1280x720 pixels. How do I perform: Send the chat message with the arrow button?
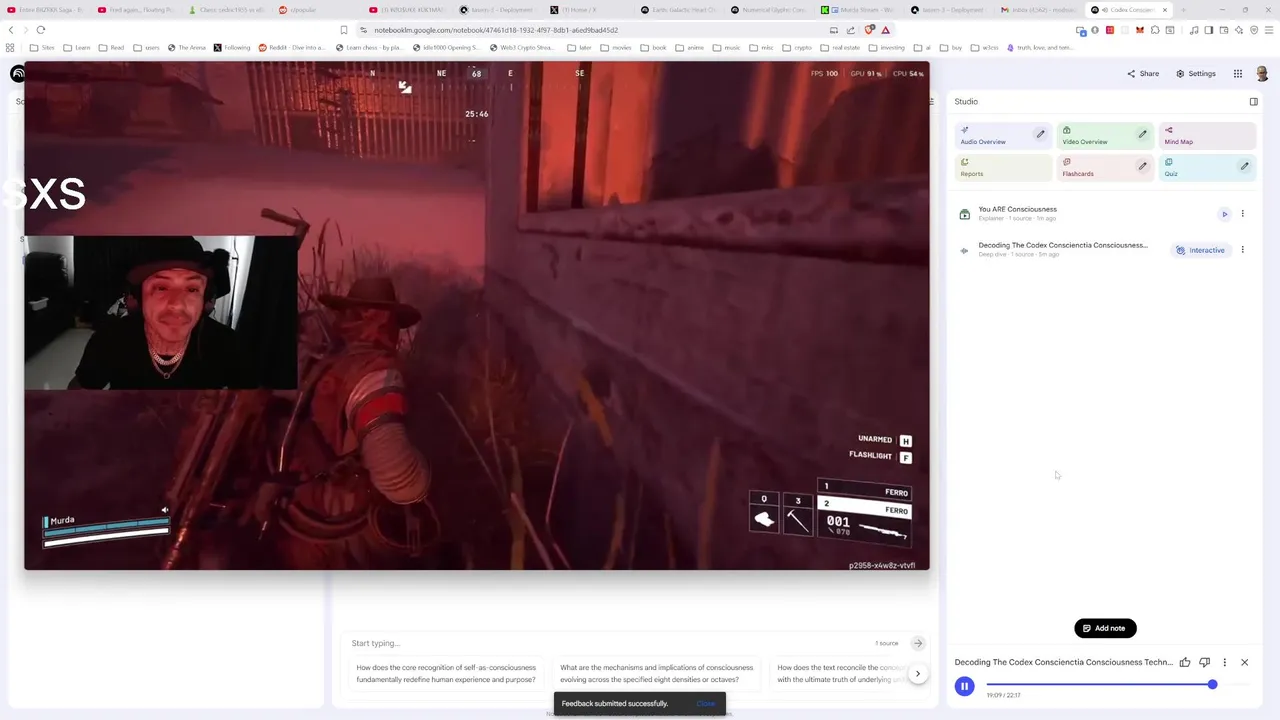(x=917, y=643)
